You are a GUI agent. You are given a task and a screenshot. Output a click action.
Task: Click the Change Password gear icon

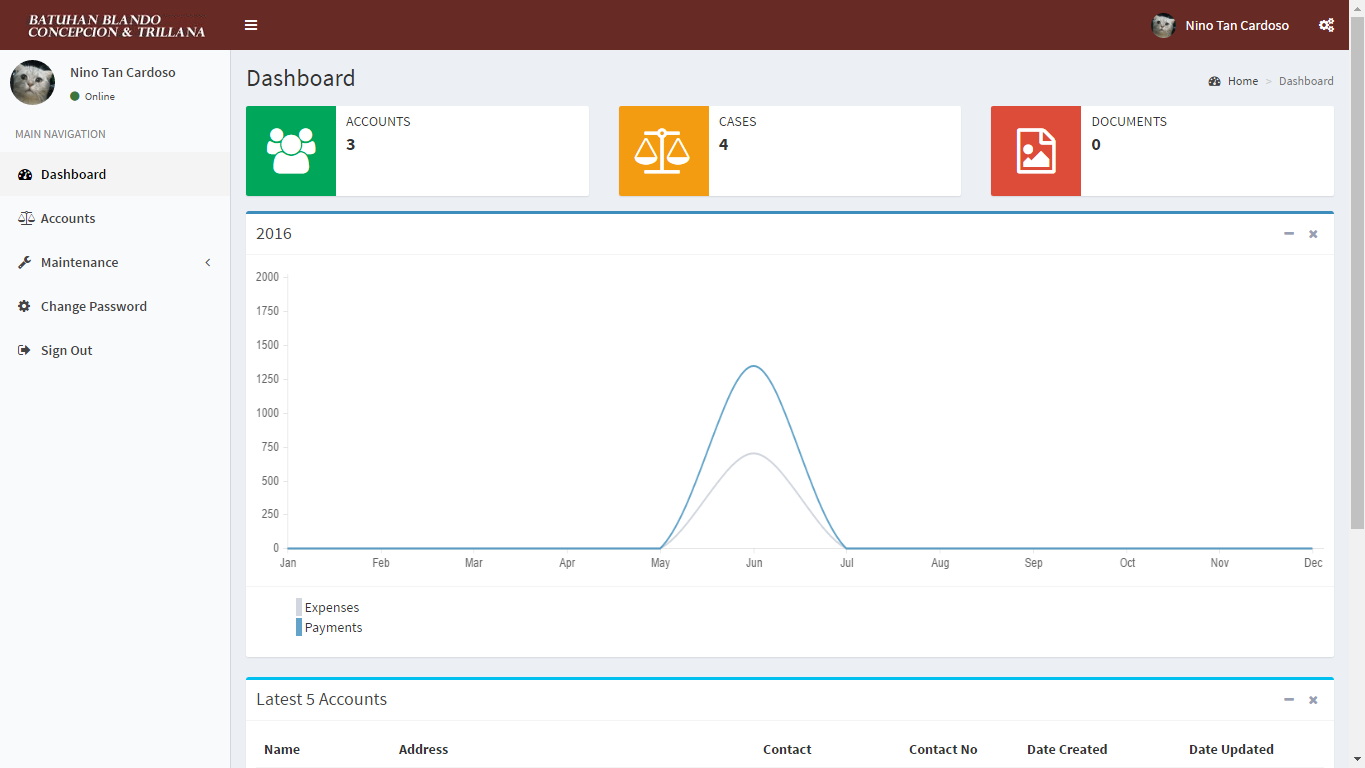pyautogui.click(x=25, y=306)
